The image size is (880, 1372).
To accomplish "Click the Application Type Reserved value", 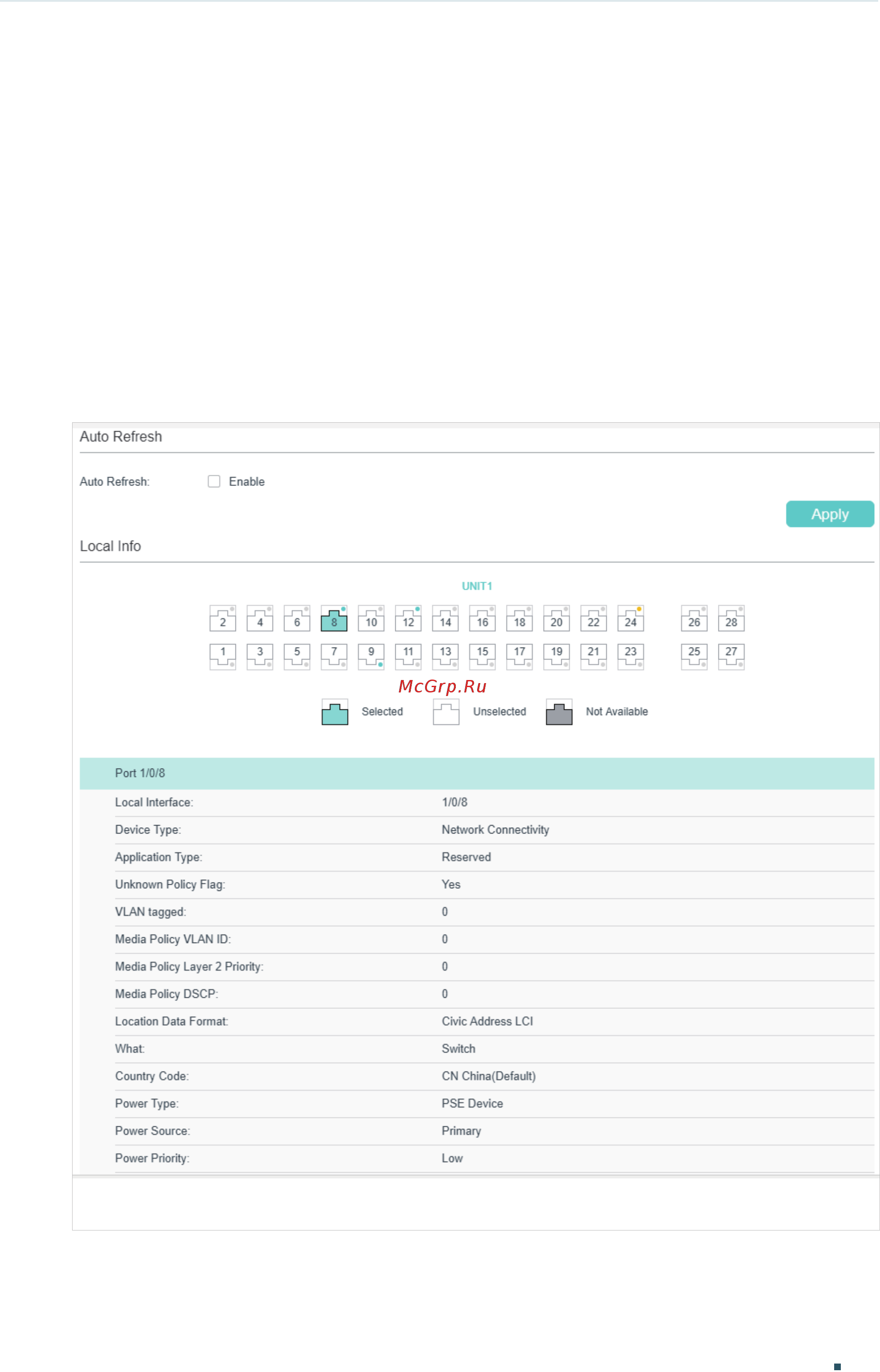I will [466, 858].
